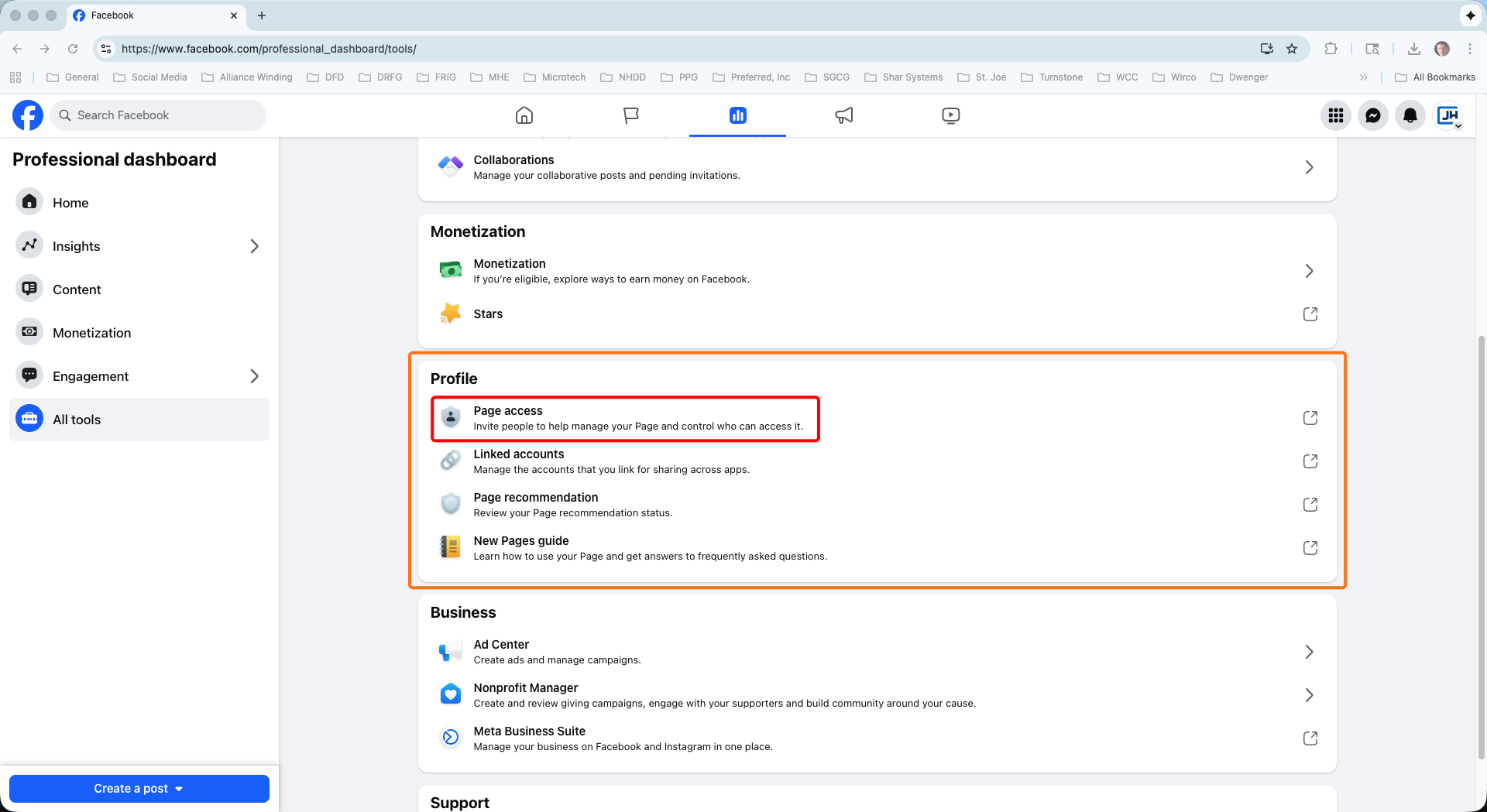The height and width of the screenshot is (812, 1487).
Task: Expand the Collaborations row chevron
Action: tap(1310, 167)
